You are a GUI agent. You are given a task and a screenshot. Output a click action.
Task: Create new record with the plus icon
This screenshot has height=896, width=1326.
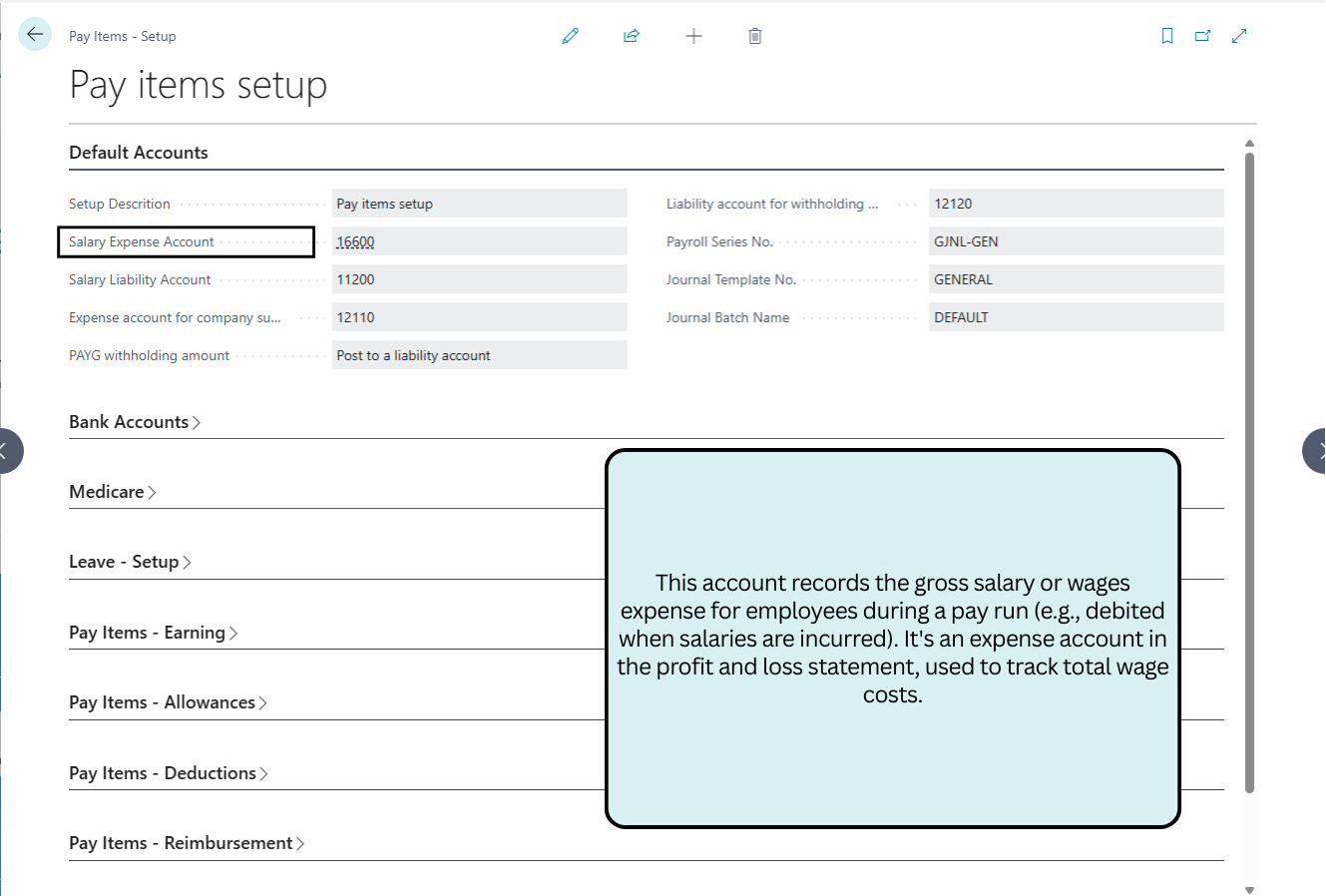click(692, 35)
